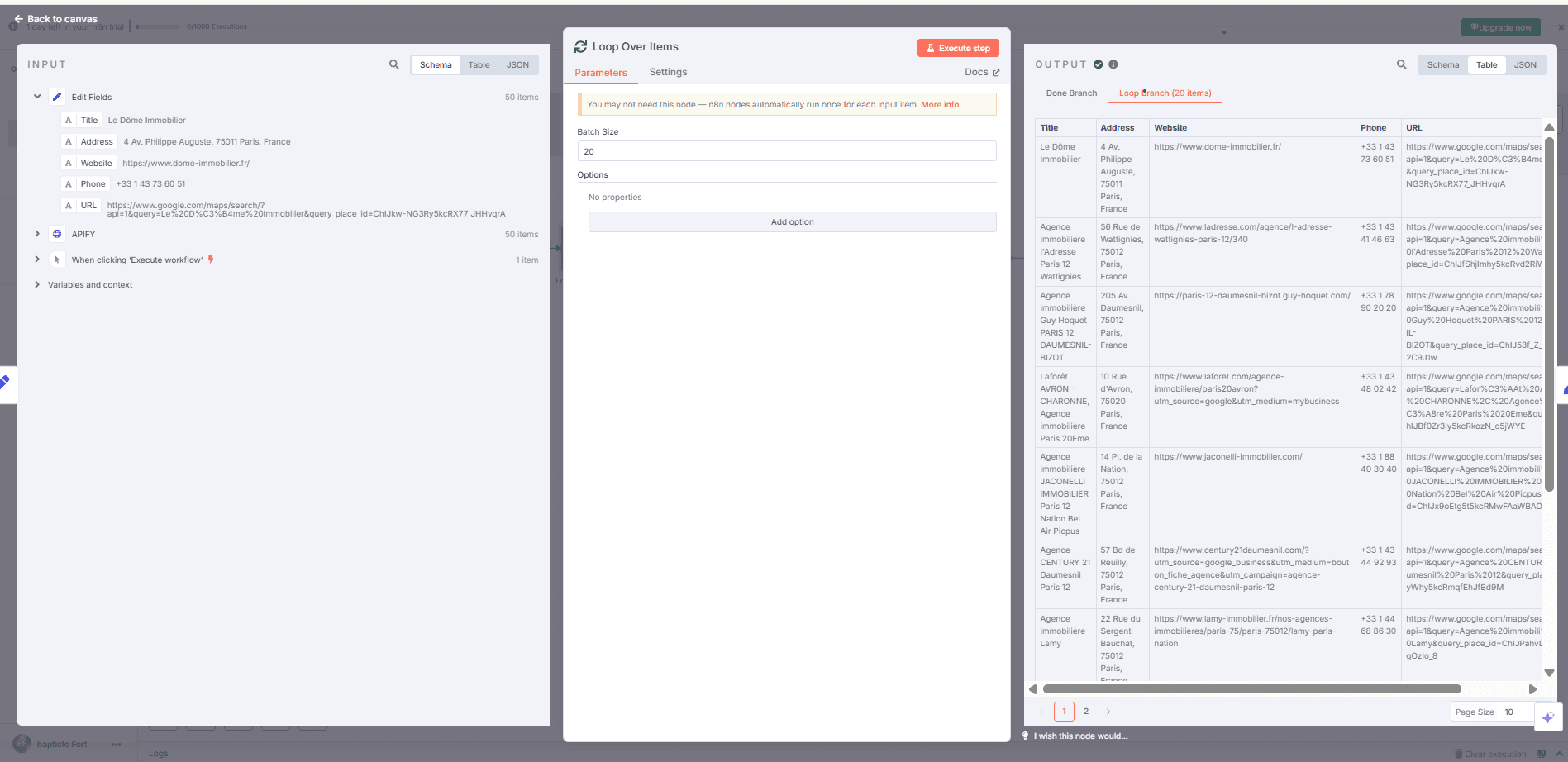The height and width of the screenshot is (762, 1568).
Task: Click the string type icon for URL
Action: (x=69, y=205)
